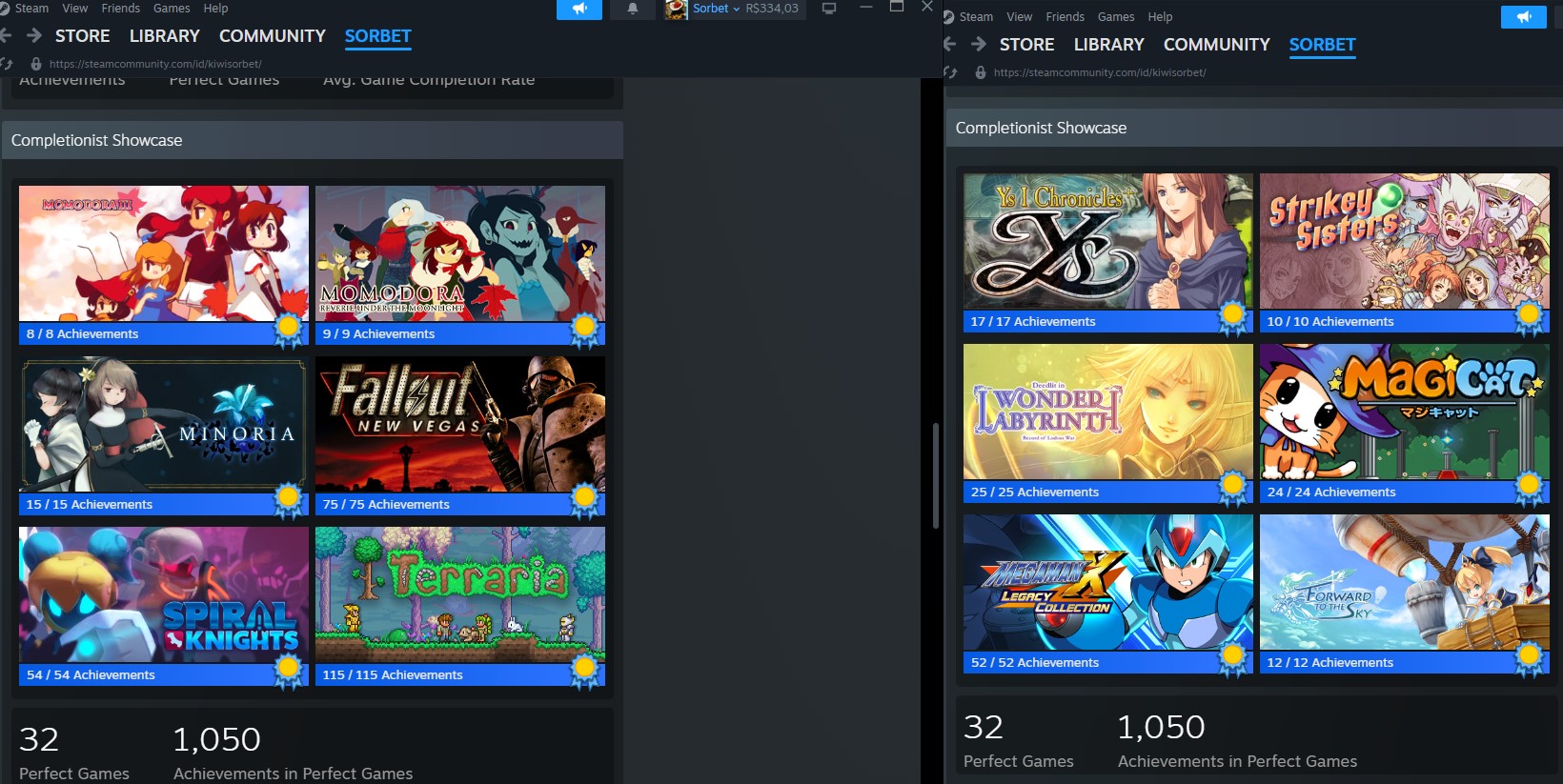Click the '17 / 17 Achievements' label
Image resolution: width=1563 pixels, height=784 pixels.
[1033, 321]
